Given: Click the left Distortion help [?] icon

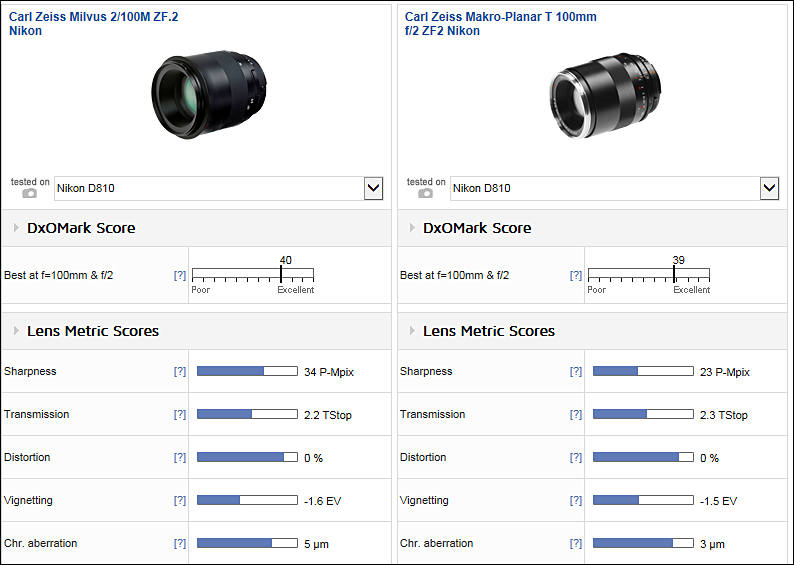Looking at the screenshot, I should tap(180, 457).
